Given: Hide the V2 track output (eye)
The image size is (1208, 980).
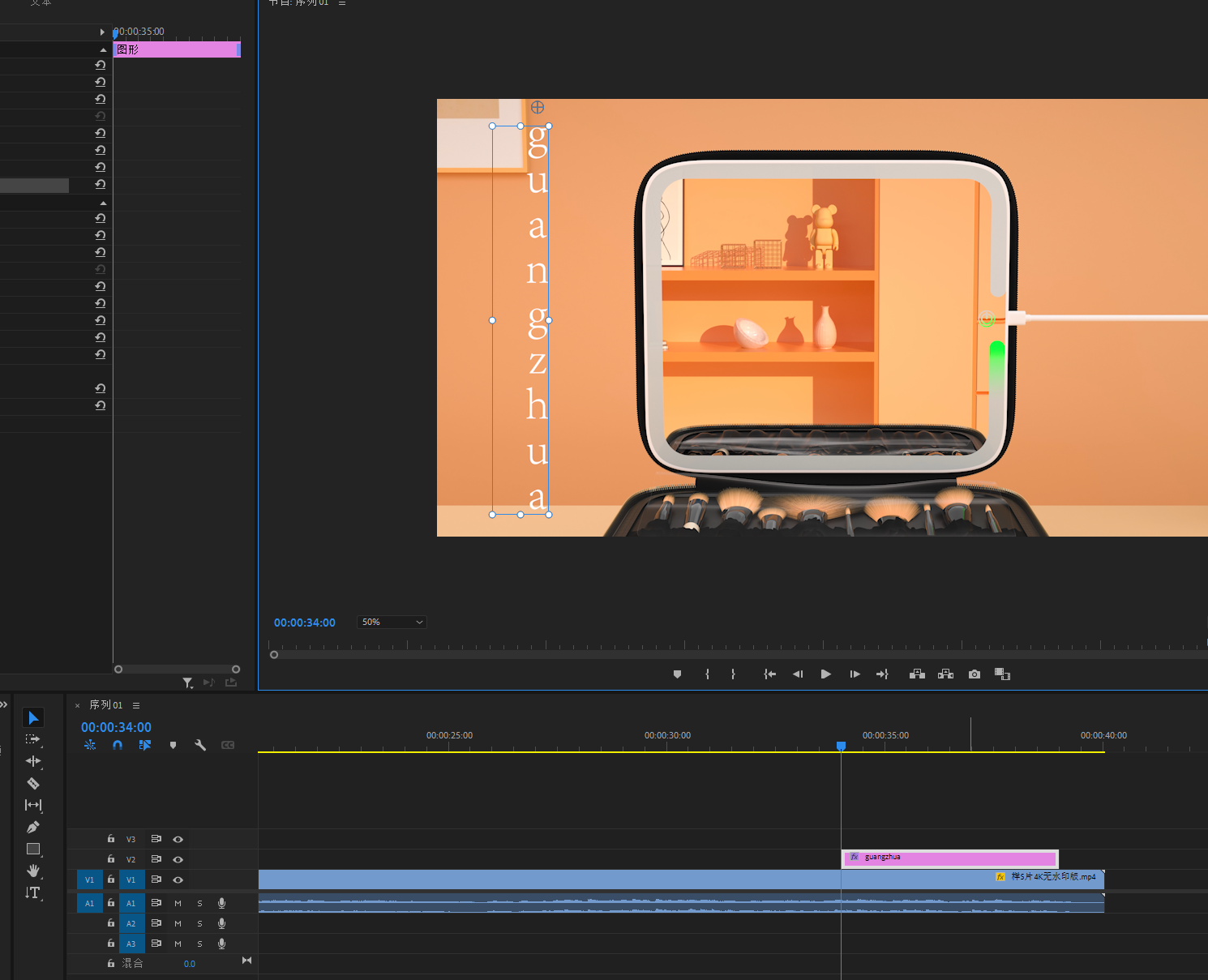Looking at the screenshot, I should [178, 859].
